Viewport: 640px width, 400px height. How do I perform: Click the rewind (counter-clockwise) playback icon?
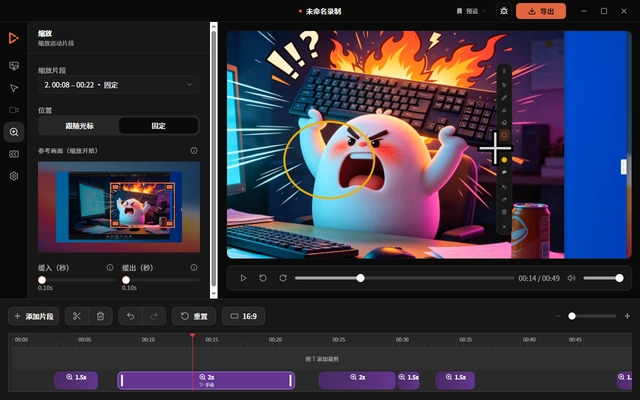point(263,278)
